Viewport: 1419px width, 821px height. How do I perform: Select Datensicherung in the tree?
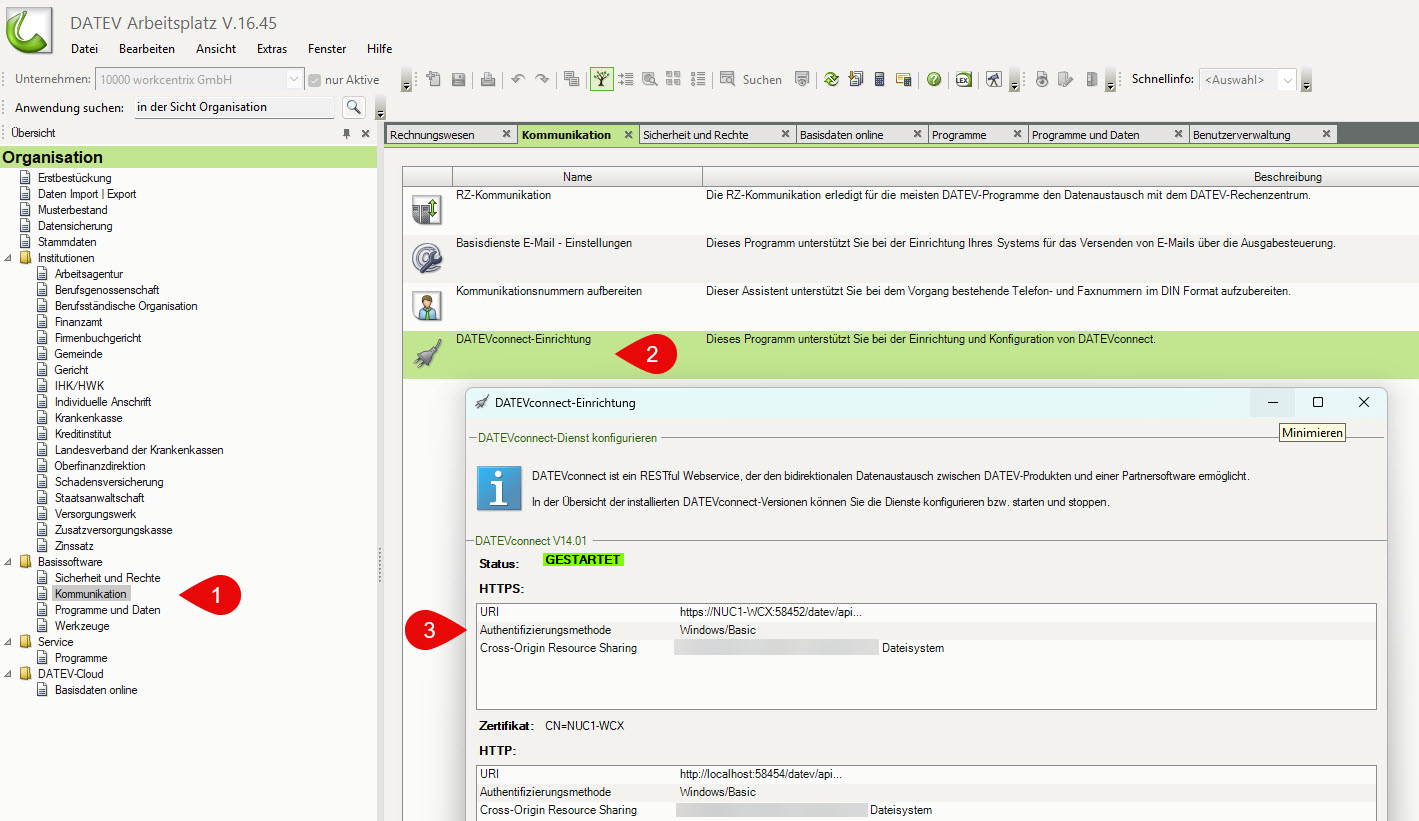(x=75, y=226)
